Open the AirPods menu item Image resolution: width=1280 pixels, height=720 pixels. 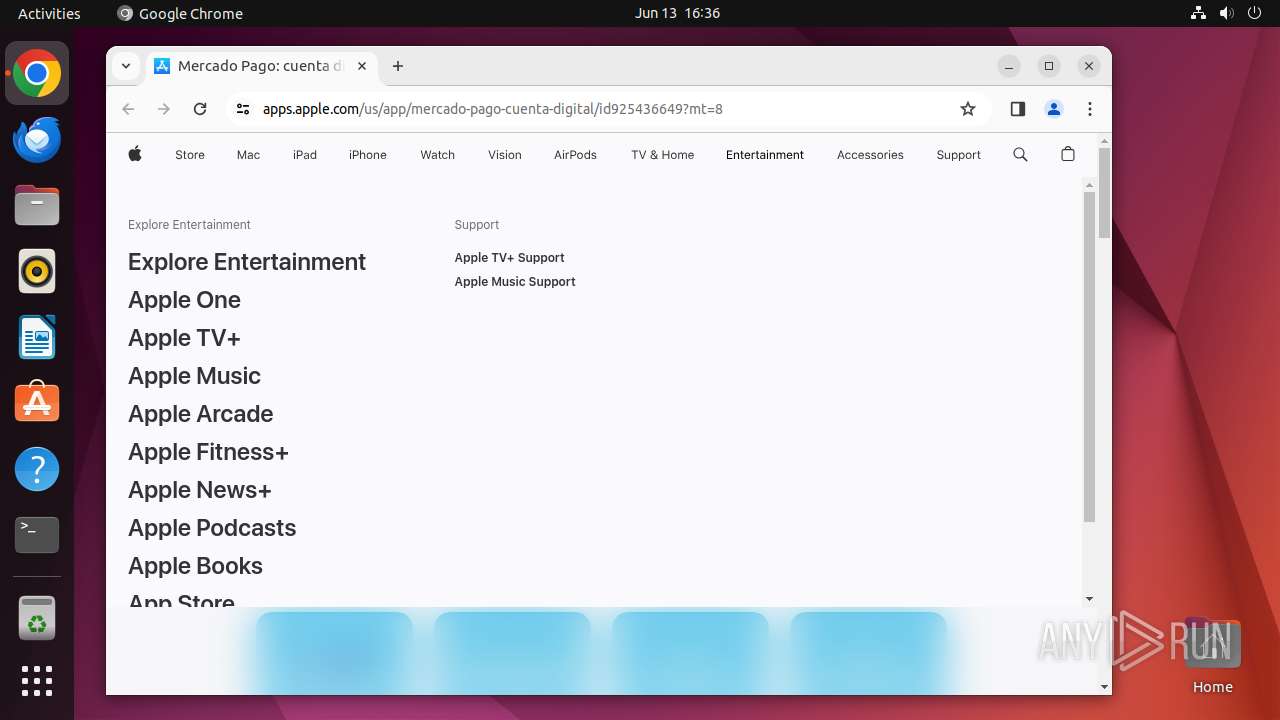575,155
